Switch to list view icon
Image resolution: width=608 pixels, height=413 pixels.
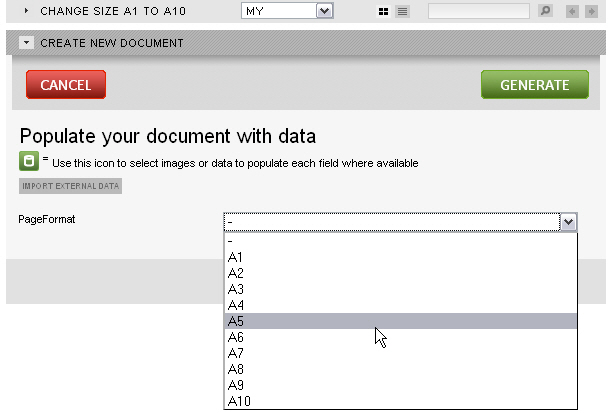[x=402, y=12]
